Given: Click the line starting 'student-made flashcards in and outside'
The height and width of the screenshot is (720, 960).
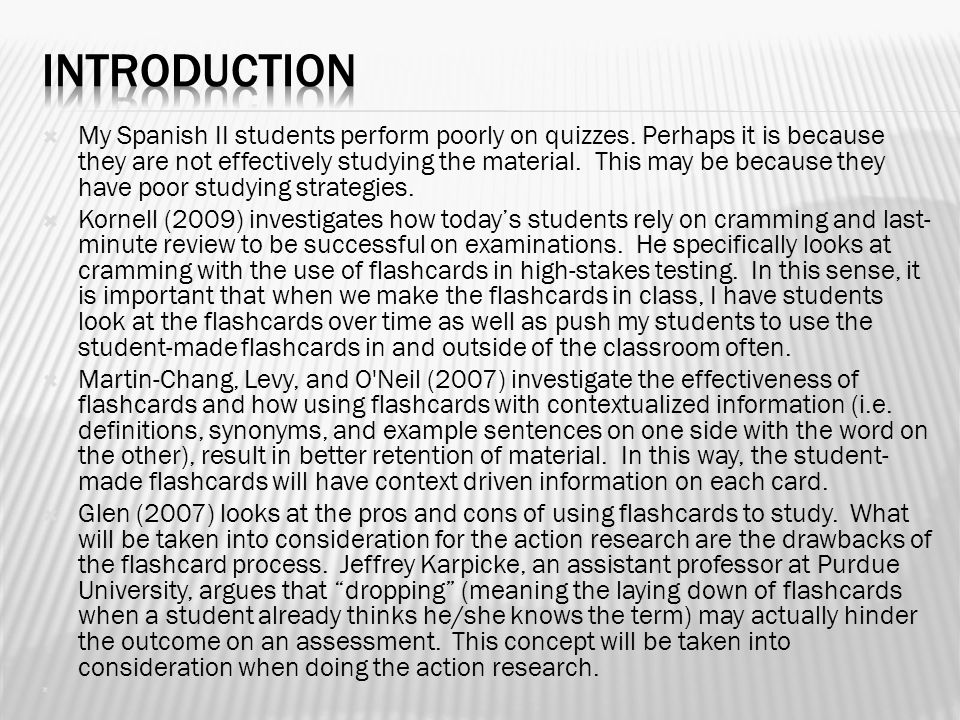Looking at the screenshot, I should click(435, 347).
